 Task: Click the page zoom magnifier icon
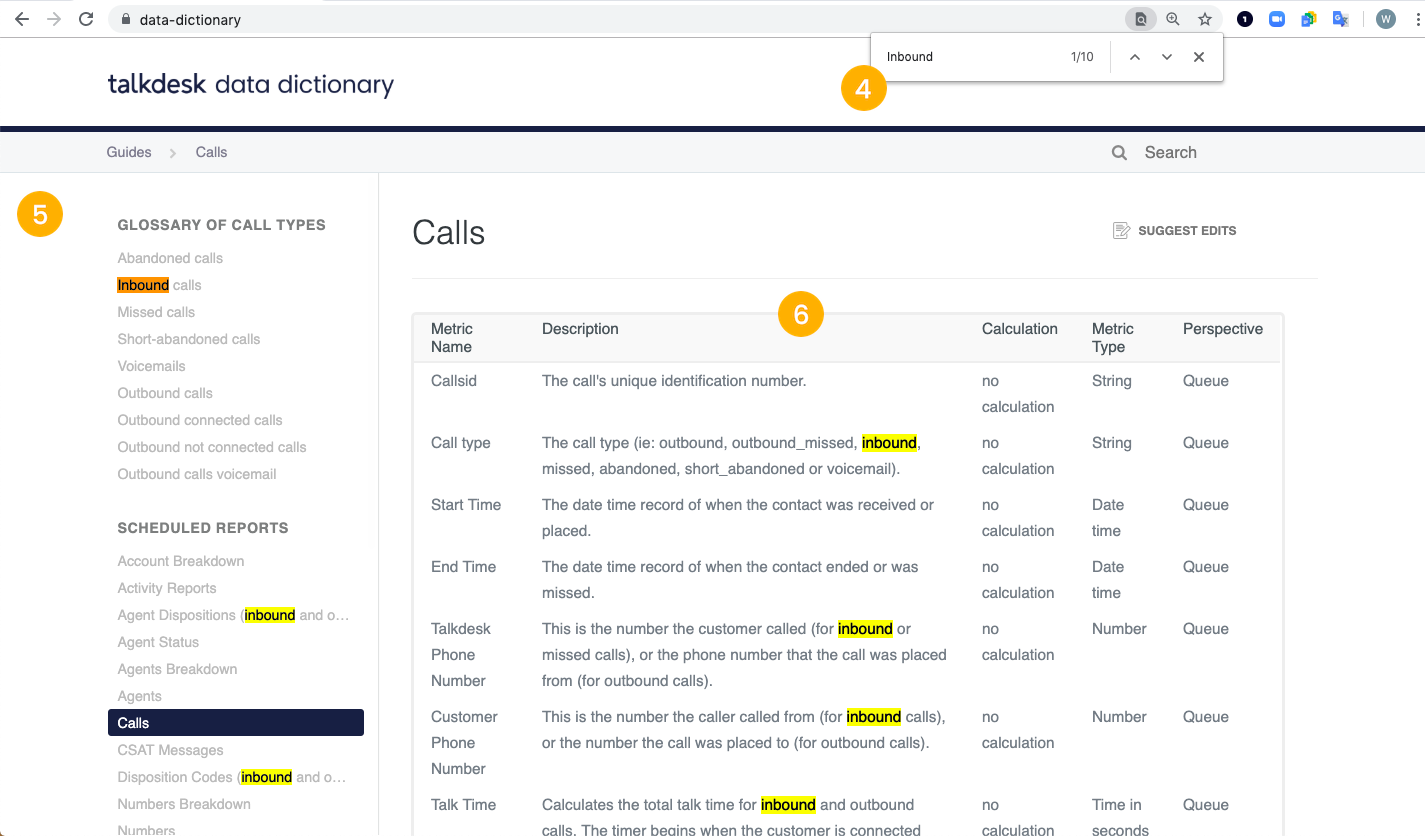[1172, 18]
